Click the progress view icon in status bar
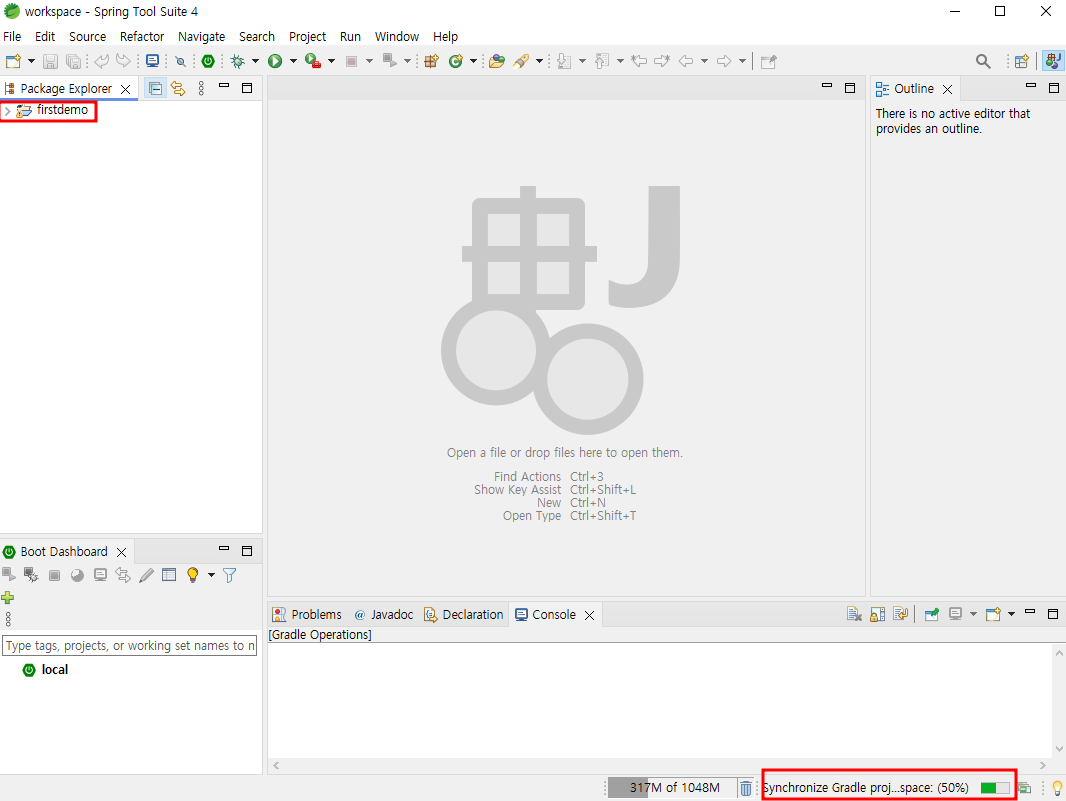This screenshot has width=1066, height=801. 1025,788
